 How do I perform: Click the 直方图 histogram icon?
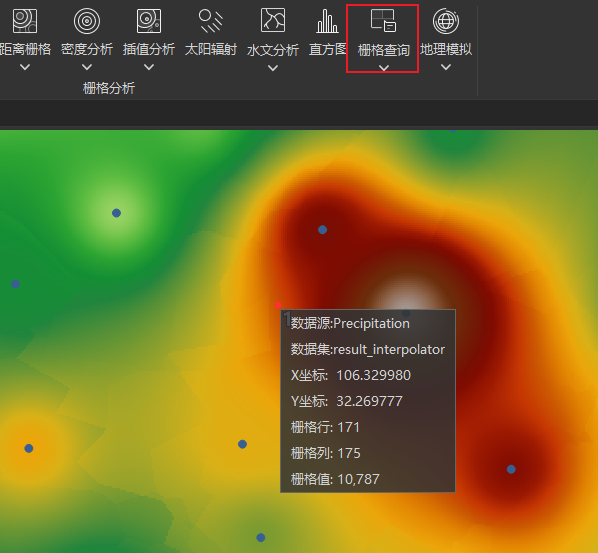click(327, 21)
